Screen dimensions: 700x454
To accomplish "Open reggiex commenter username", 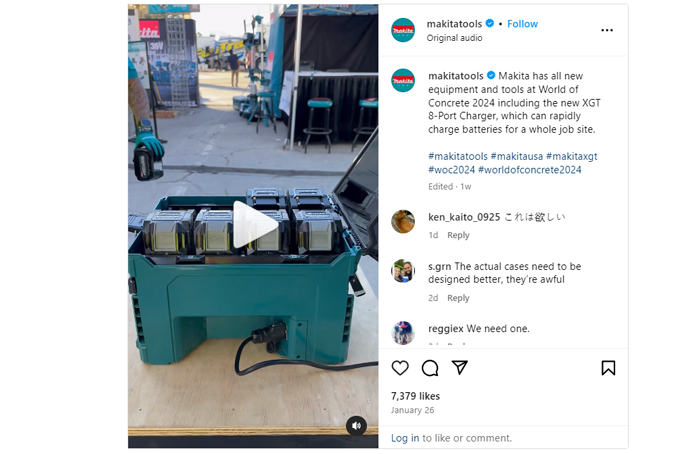I will (446, 329).
